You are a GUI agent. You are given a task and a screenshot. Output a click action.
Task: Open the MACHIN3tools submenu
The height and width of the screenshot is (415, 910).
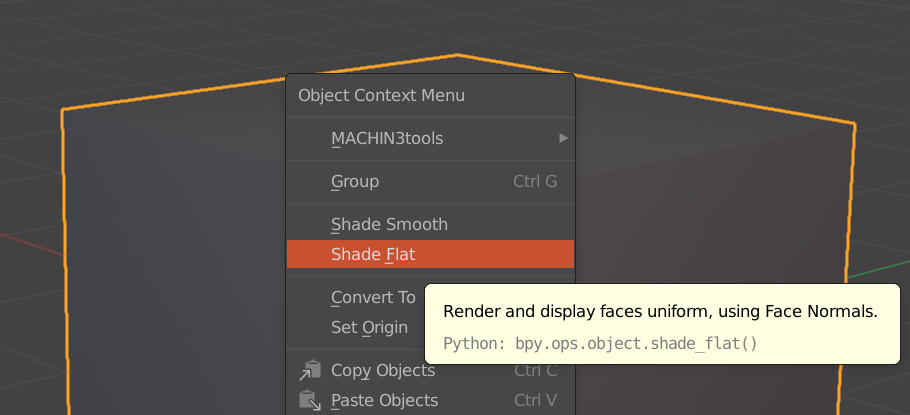pos(430,139)
